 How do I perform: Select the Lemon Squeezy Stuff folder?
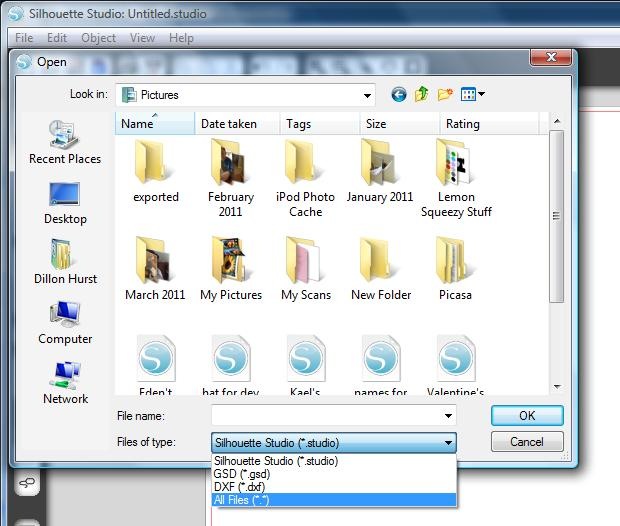coord(456,178)
